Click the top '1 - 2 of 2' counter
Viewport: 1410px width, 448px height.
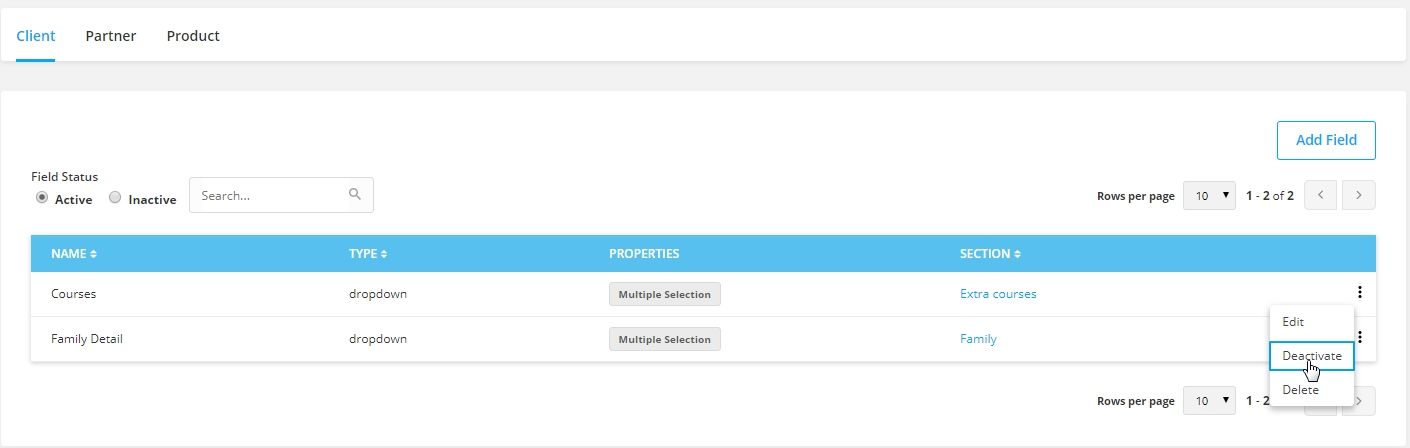pos(1270,196)
